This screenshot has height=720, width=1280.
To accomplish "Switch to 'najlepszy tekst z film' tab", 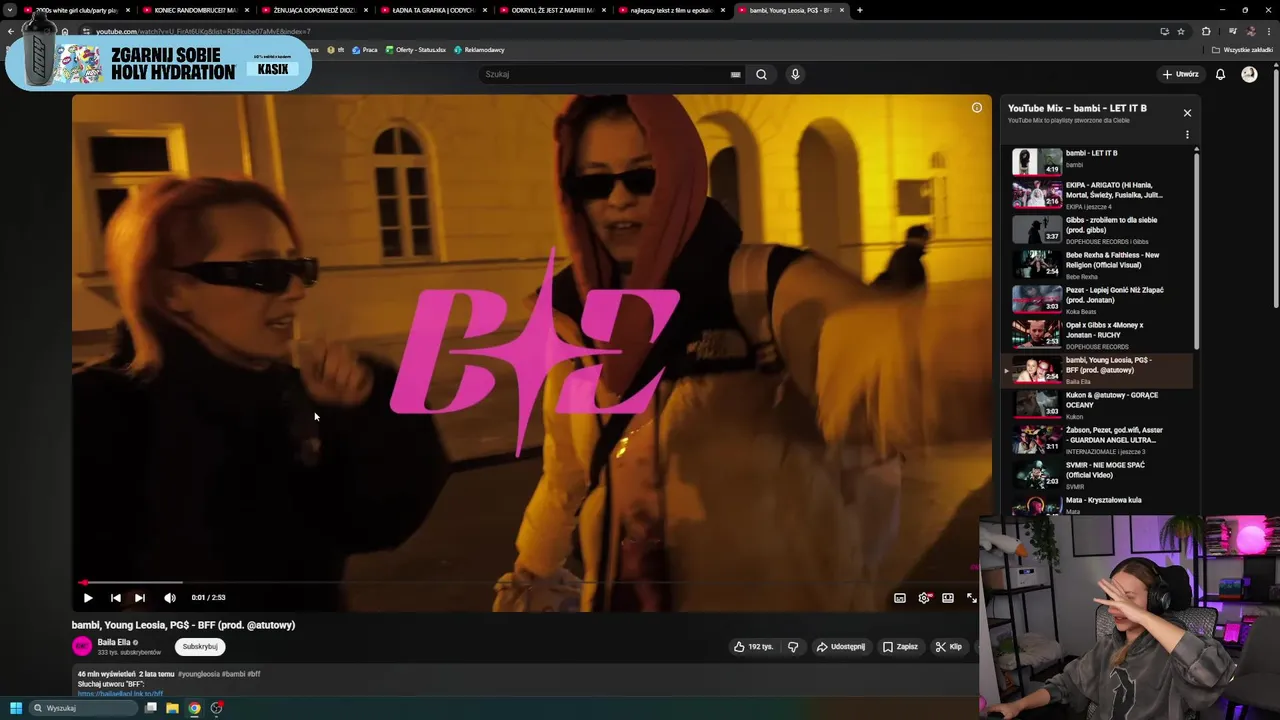I will click(671, 10).
